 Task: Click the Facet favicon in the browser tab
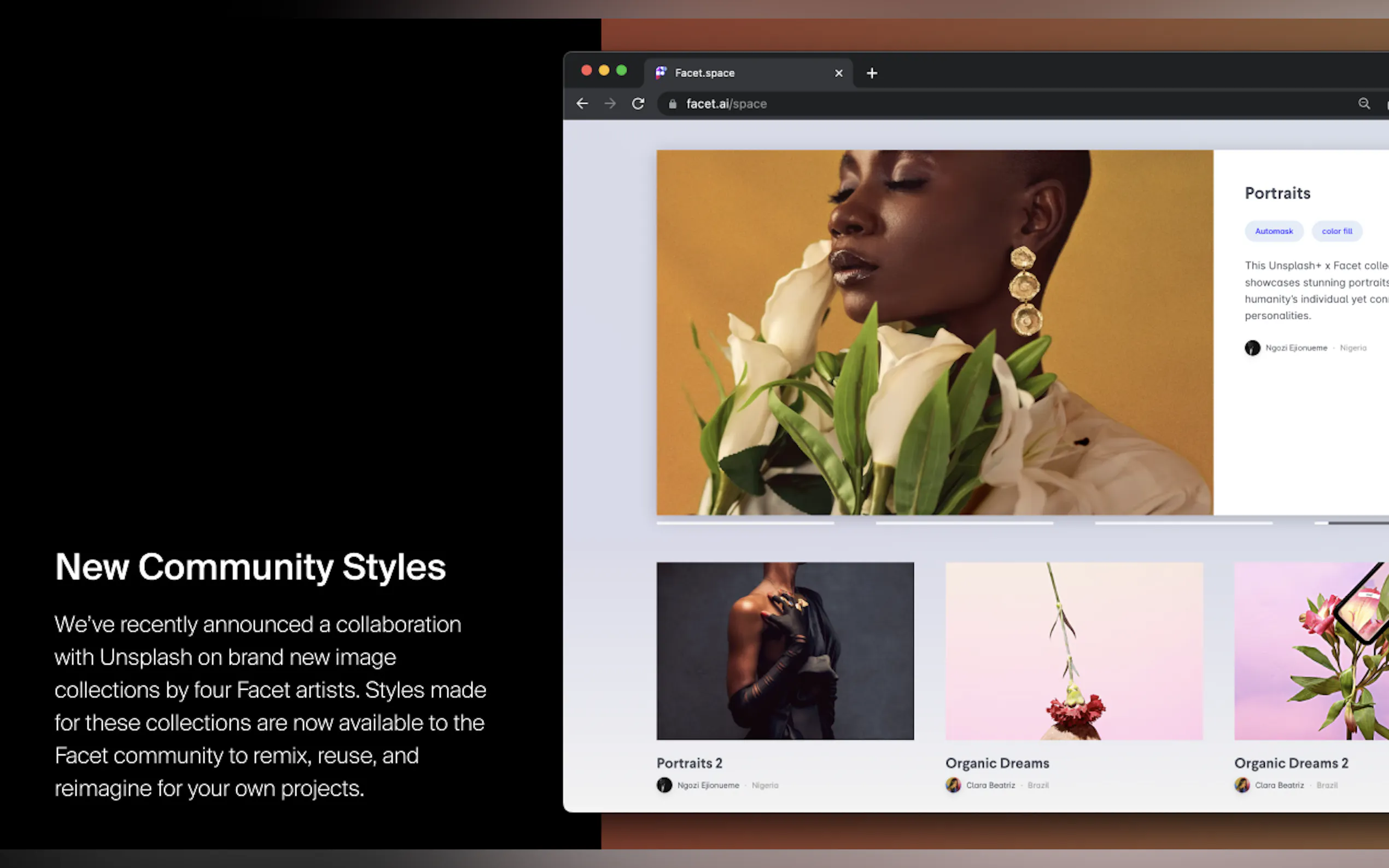661,72
